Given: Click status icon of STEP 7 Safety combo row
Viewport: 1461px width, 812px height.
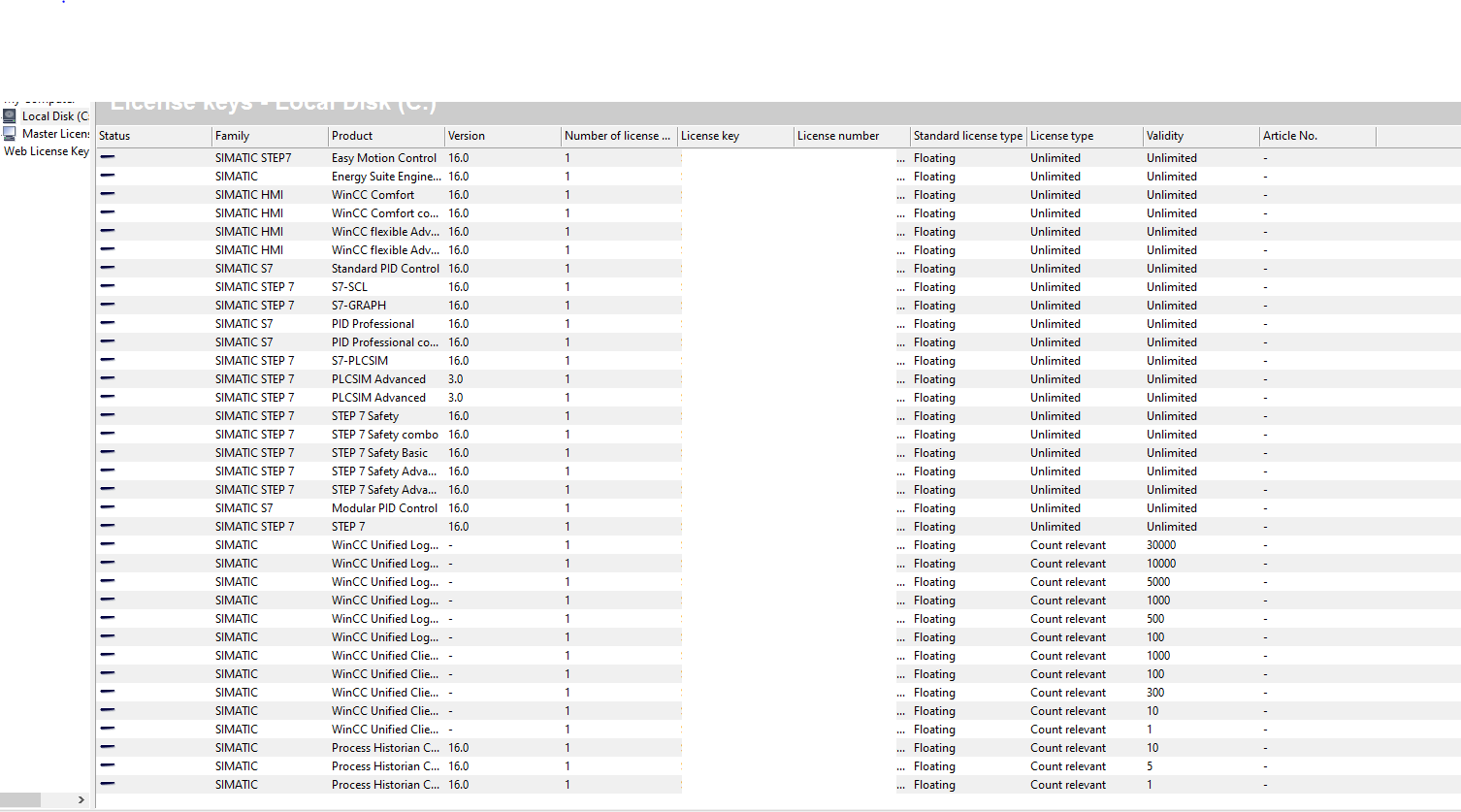Looking at the screenshot, I should coord(107,434).
